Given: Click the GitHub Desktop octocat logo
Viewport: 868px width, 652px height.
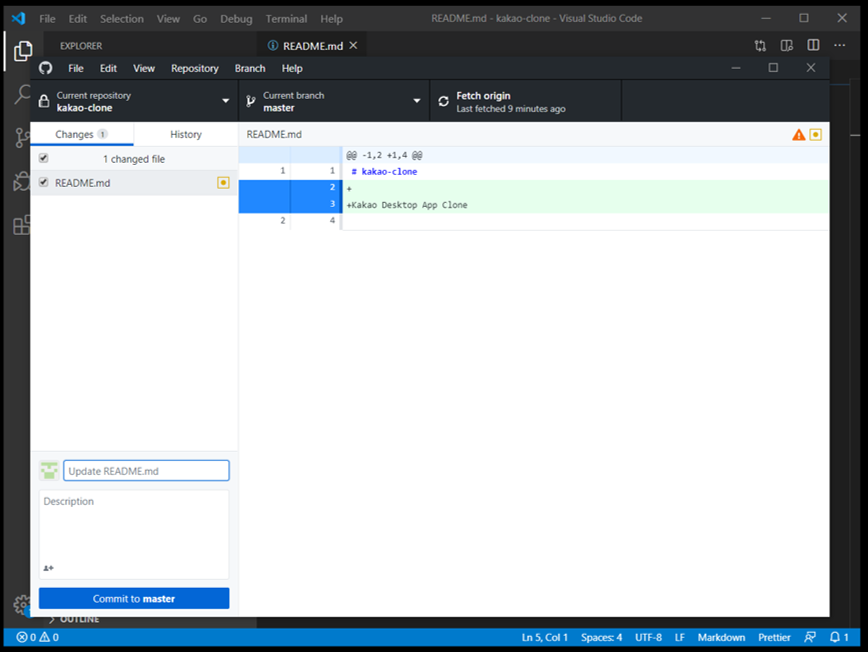Looking at the screenshot, I should (x=45, y=68).
